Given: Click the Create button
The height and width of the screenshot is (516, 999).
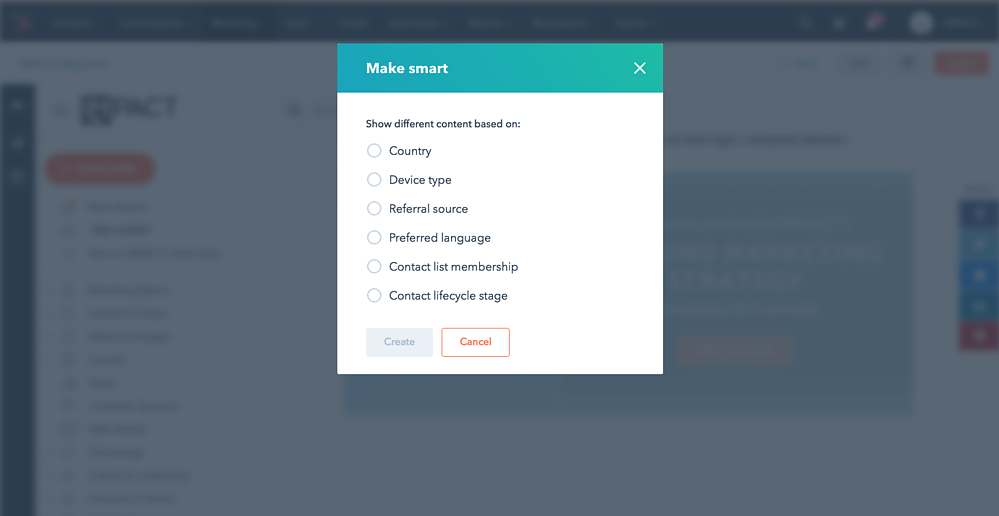Looking at the screenshot, I should pos(399,342).
